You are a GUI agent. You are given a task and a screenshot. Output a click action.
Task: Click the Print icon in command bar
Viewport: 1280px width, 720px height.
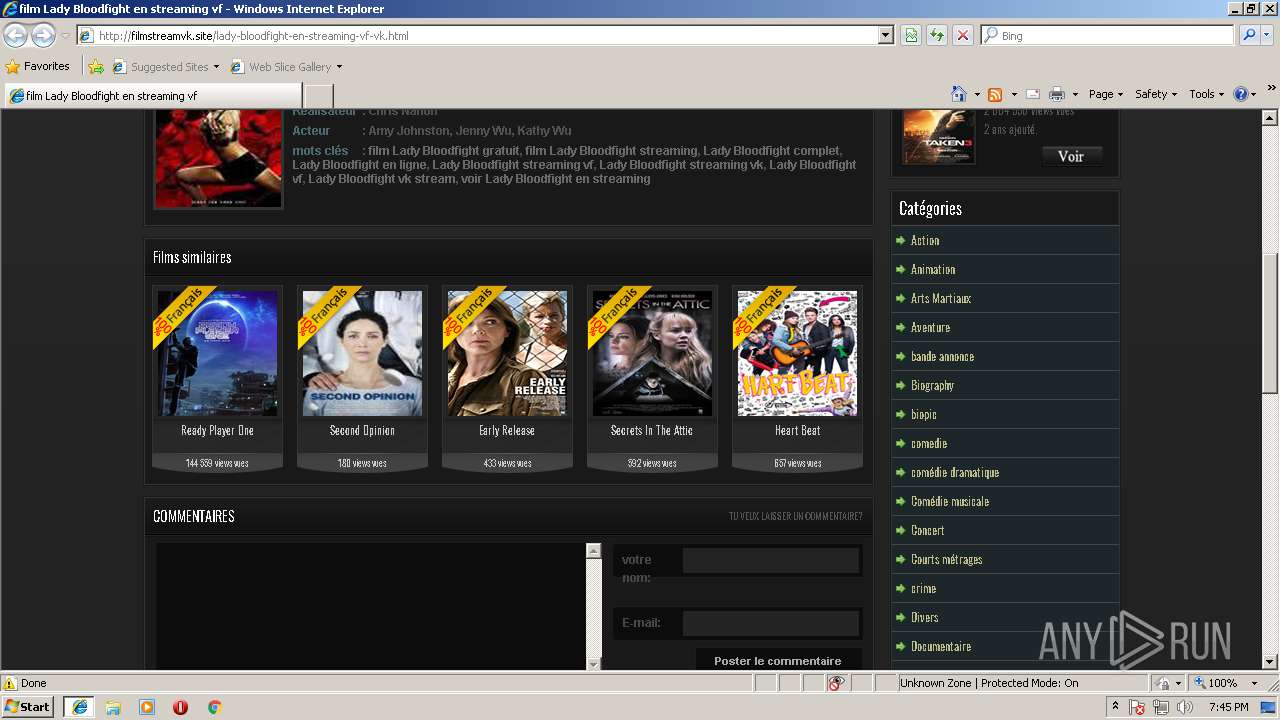point(1057,94)
